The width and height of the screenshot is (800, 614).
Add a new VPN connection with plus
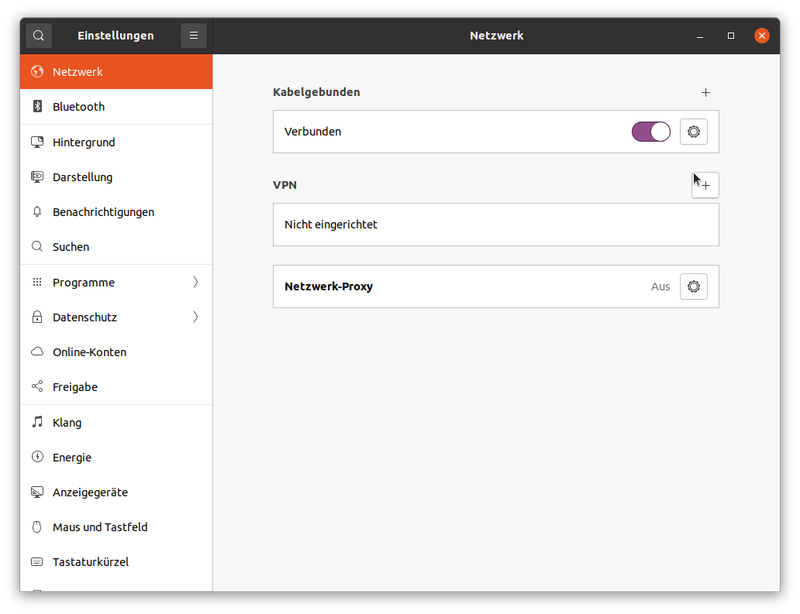coord(705,185)
